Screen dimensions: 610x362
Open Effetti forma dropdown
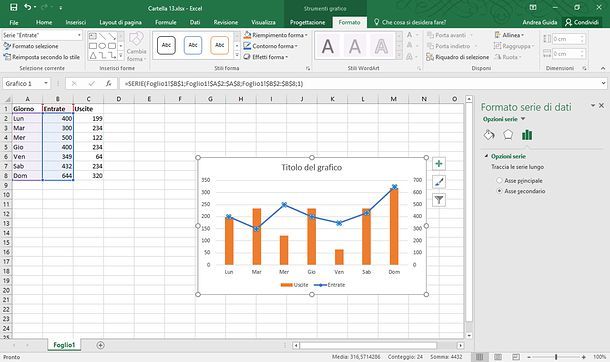(266, 57)
